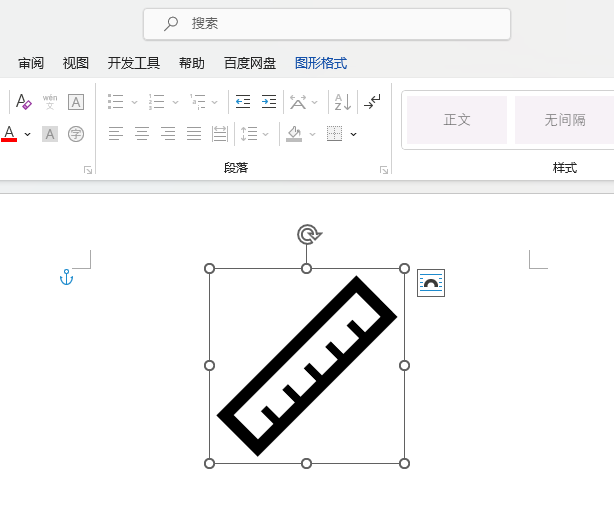This screenshot has height=526, width=614.
Task: Expand Asian layout dropdown arrow
Action: (314, 102)
